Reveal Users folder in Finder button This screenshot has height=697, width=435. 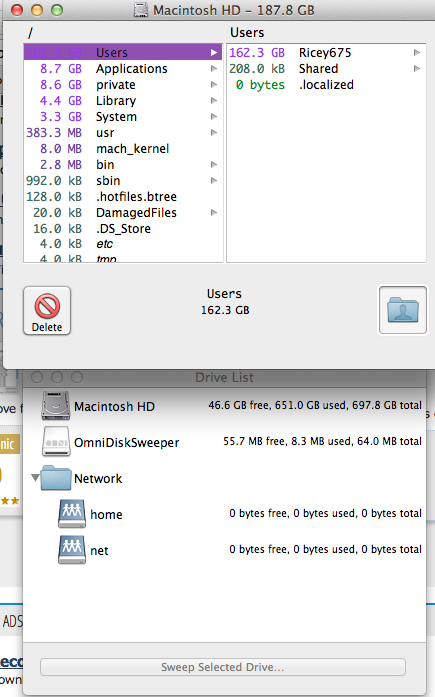[403, 310]
